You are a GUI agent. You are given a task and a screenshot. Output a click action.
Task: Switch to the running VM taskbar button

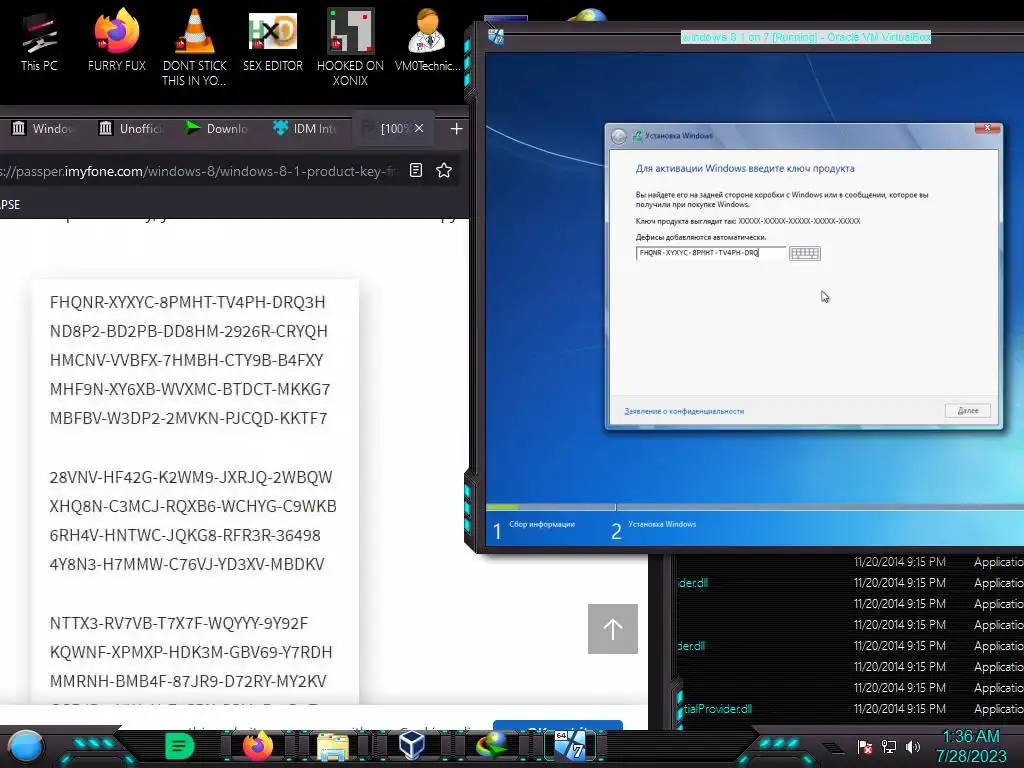tap(570, 746)
